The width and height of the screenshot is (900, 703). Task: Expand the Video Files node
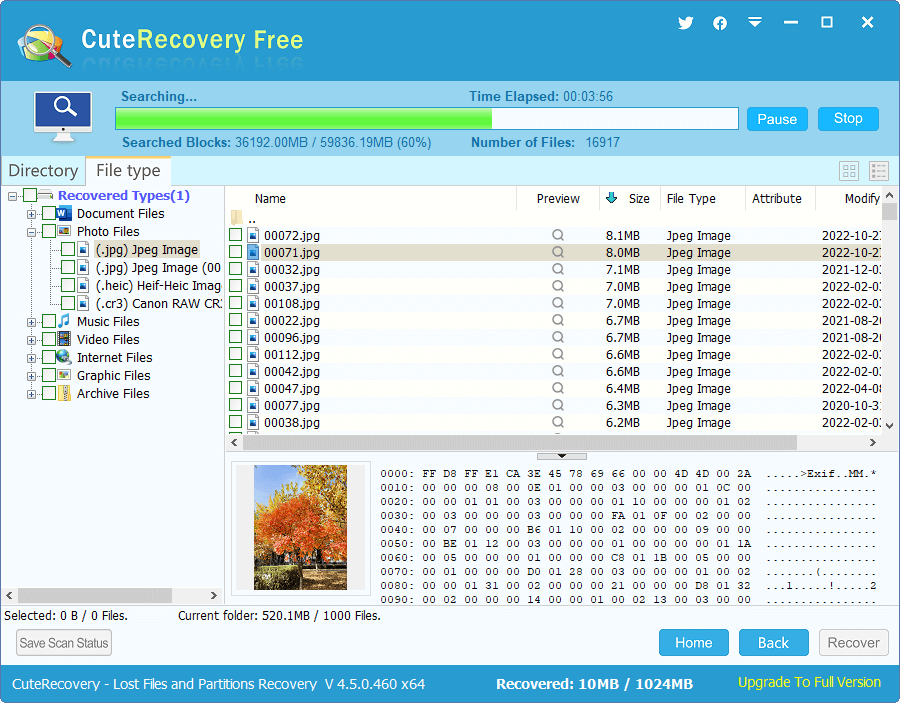pos(31,340)
